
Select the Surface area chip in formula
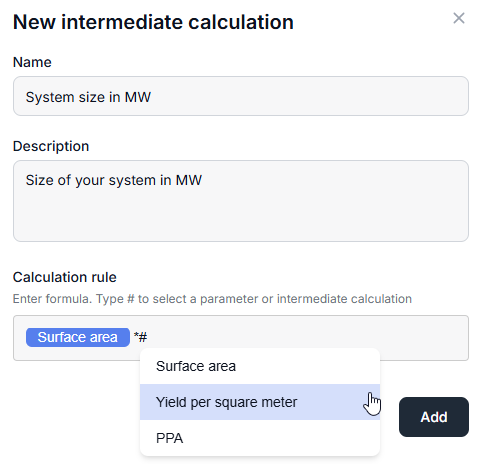pyautogui.click(x=78, y=337)
